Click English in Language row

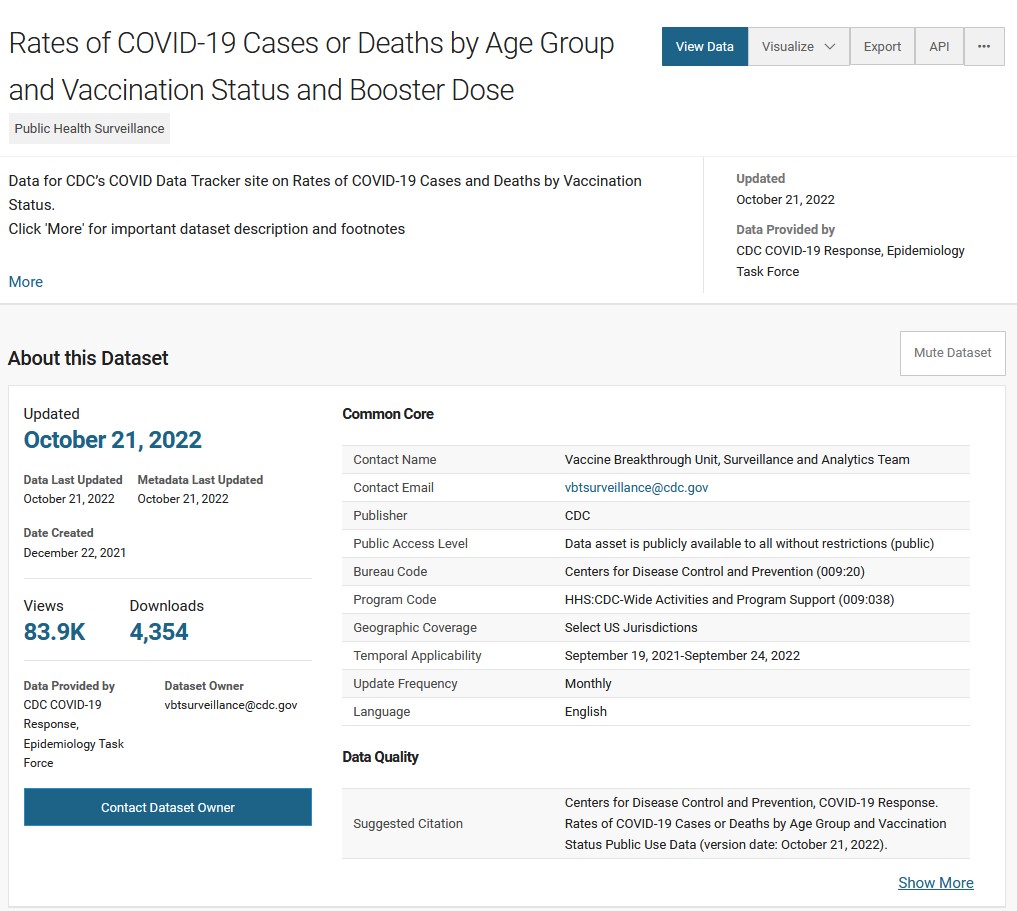586,711
